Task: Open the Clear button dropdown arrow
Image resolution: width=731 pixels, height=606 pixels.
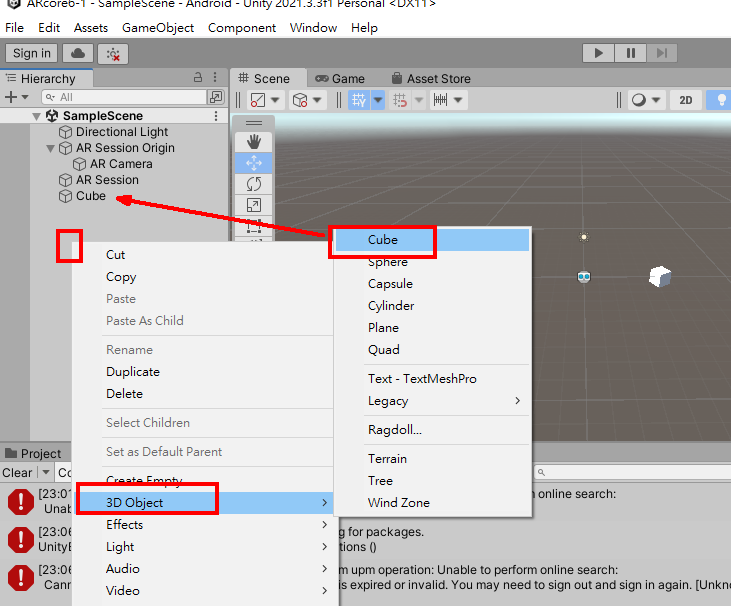Action: tap(46, 472)
